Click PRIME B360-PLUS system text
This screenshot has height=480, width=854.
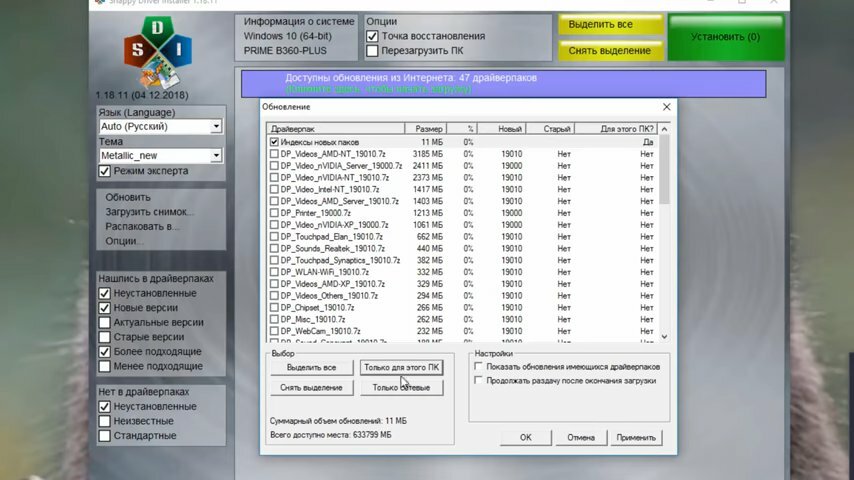tap(285, 51)
